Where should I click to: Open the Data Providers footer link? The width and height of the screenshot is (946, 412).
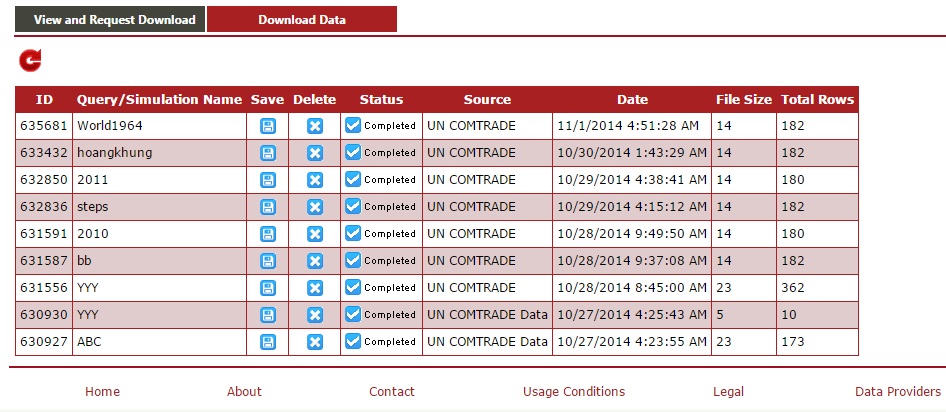(897, 392)
